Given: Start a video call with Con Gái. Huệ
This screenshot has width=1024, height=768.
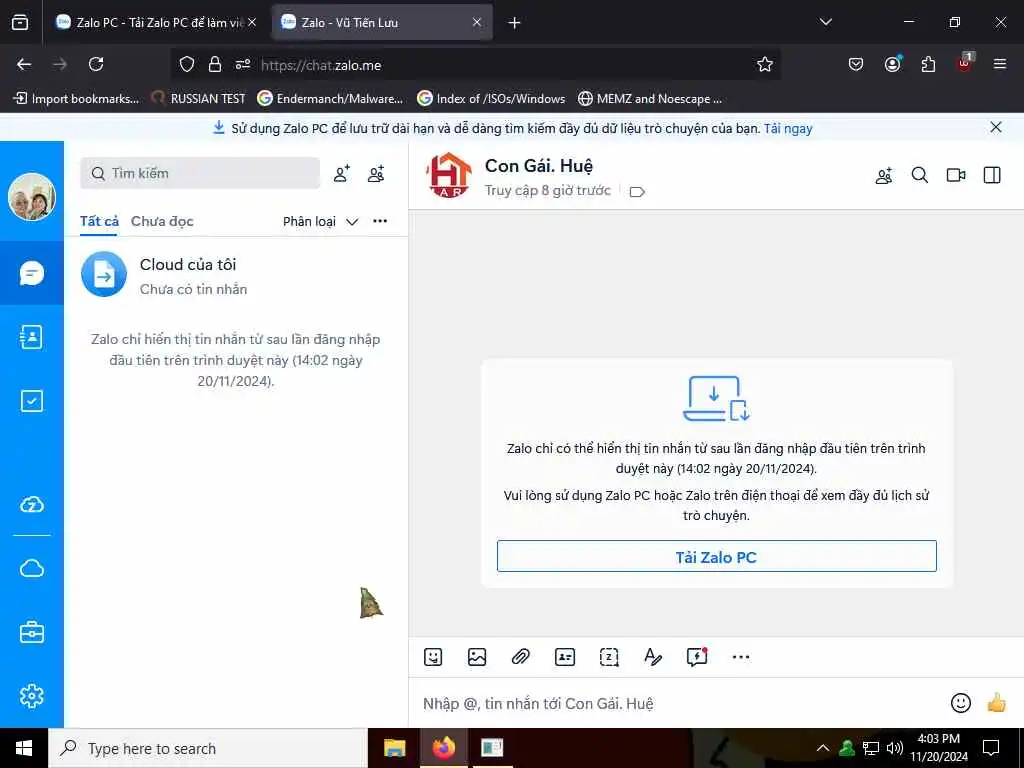Looking at the screenshot, I should pos(956,175).
